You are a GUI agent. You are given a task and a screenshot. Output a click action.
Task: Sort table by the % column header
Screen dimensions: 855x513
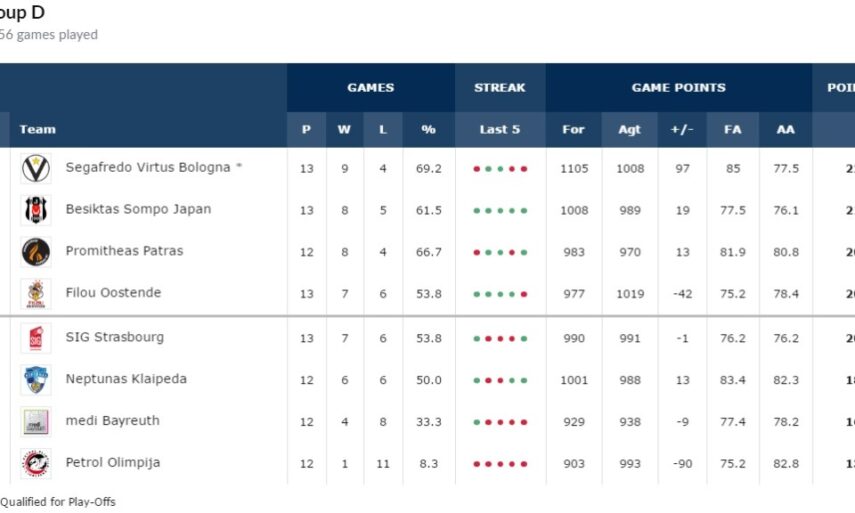point(429,129)
